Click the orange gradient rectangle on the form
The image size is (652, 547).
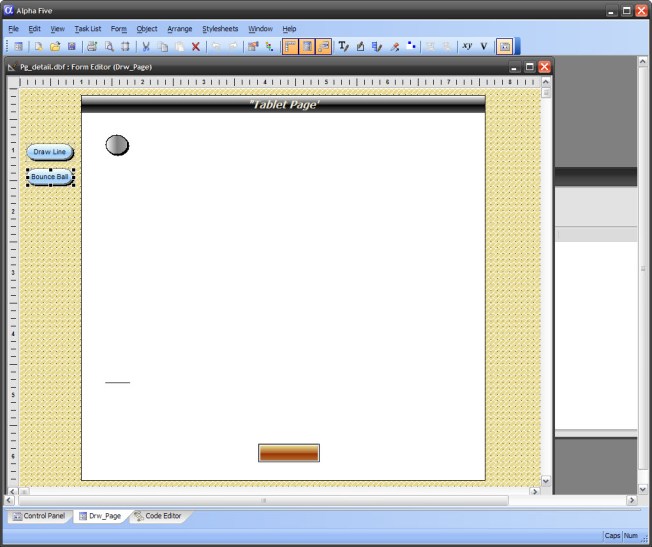click(x=289, y=453)
